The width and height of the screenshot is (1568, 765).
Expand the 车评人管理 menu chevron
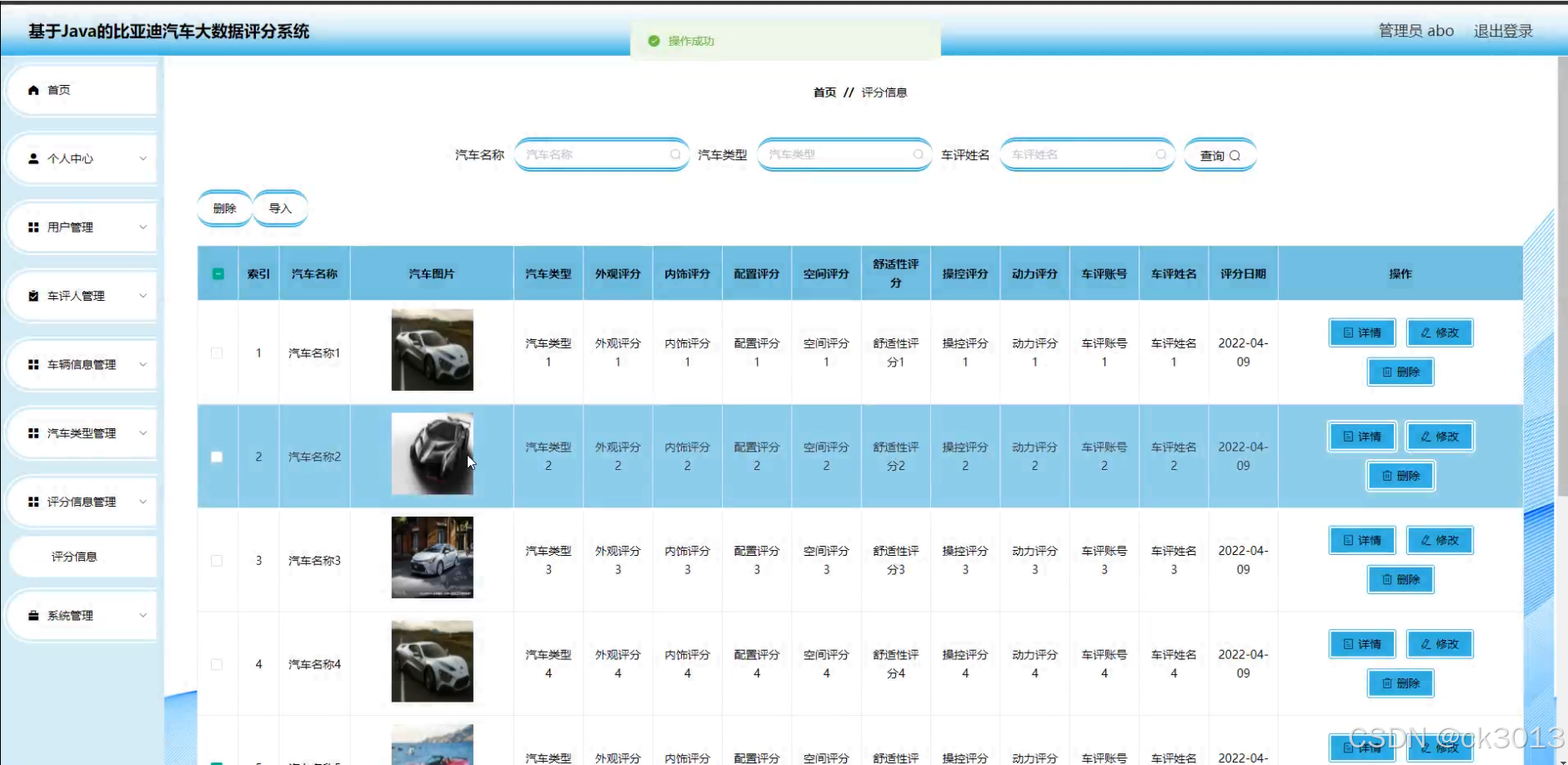pyautogui.click(x=143, y=296)
